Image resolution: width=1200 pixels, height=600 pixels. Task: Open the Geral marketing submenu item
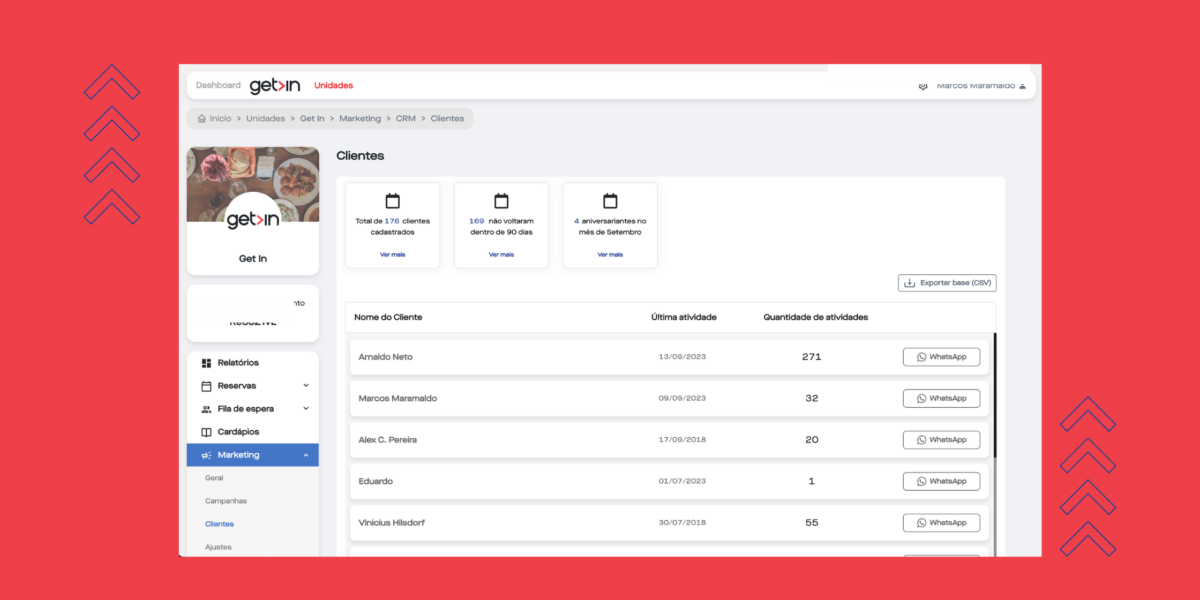pyautogui.click(x=214, y=478)
